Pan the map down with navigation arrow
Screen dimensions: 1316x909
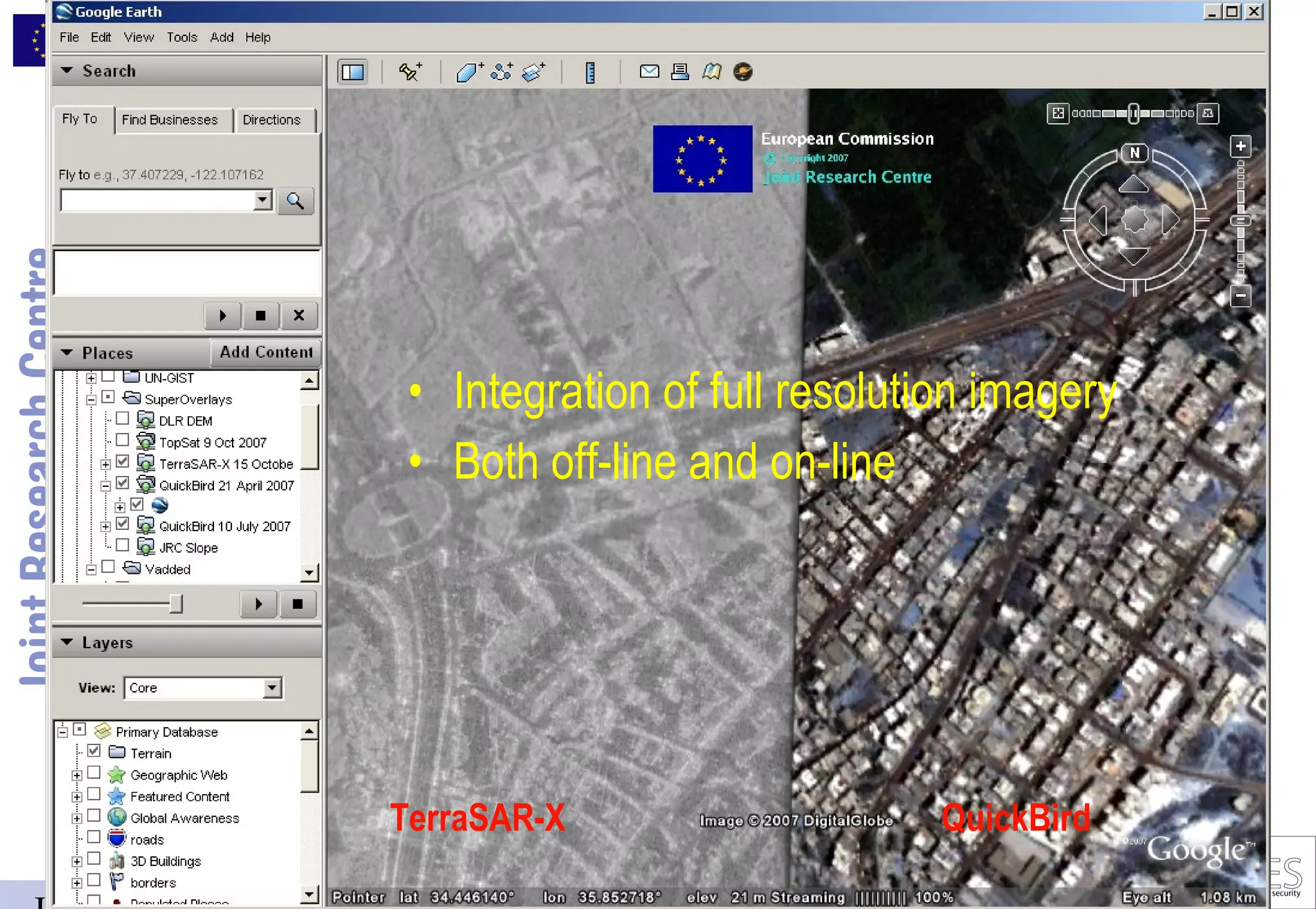pyautogui.click(x=1134, y=256)
